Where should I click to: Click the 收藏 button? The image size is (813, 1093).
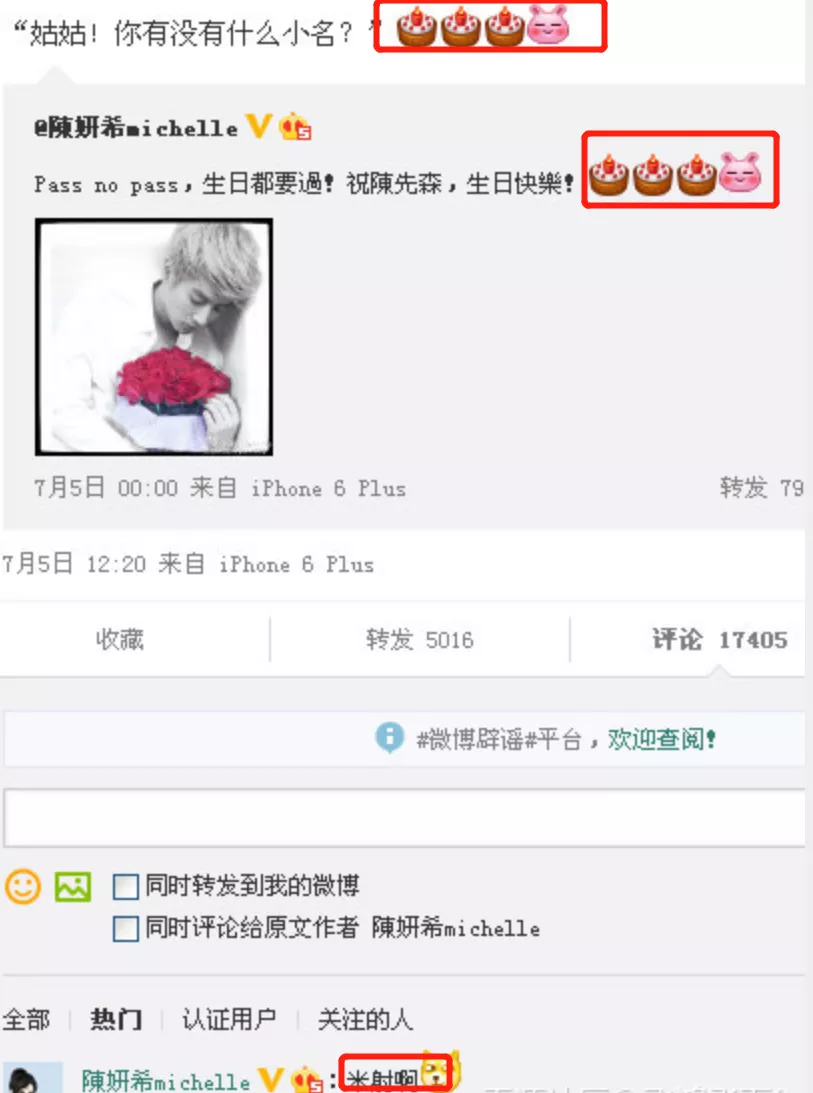tap(120, 639)
